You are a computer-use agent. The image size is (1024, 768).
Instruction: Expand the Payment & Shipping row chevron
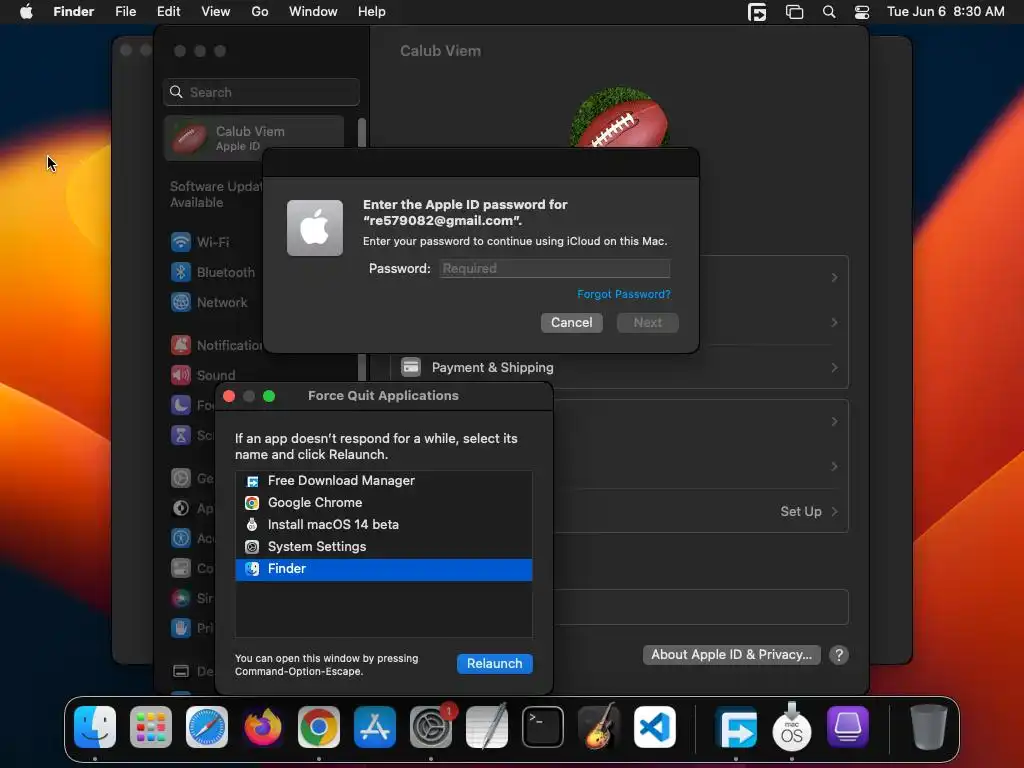point(835,368)
